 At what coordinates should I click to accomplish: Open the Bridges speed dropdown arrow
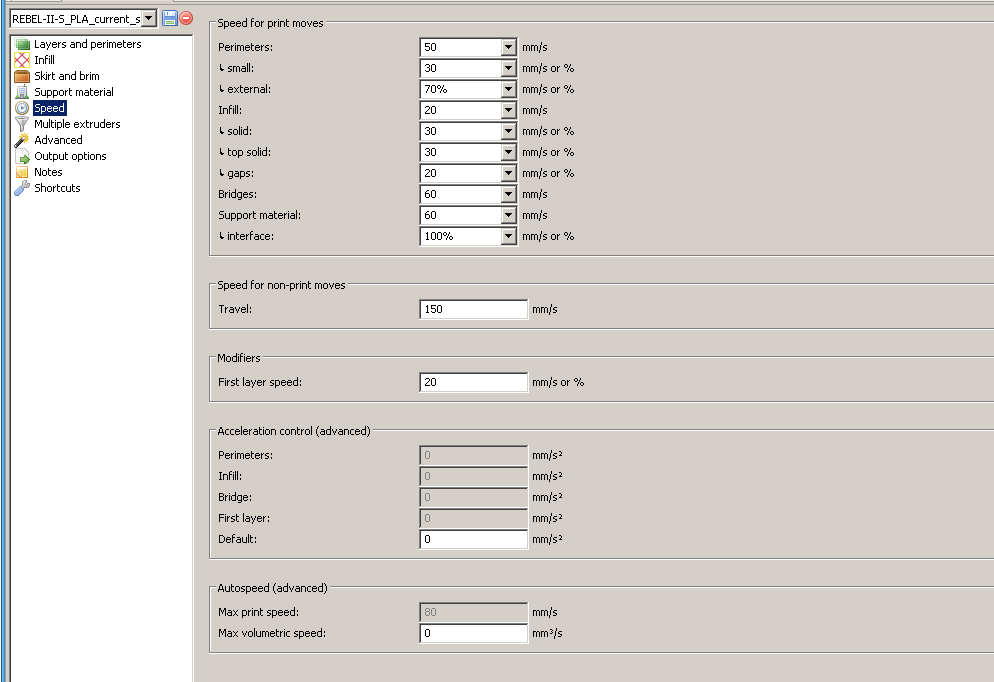508,194
